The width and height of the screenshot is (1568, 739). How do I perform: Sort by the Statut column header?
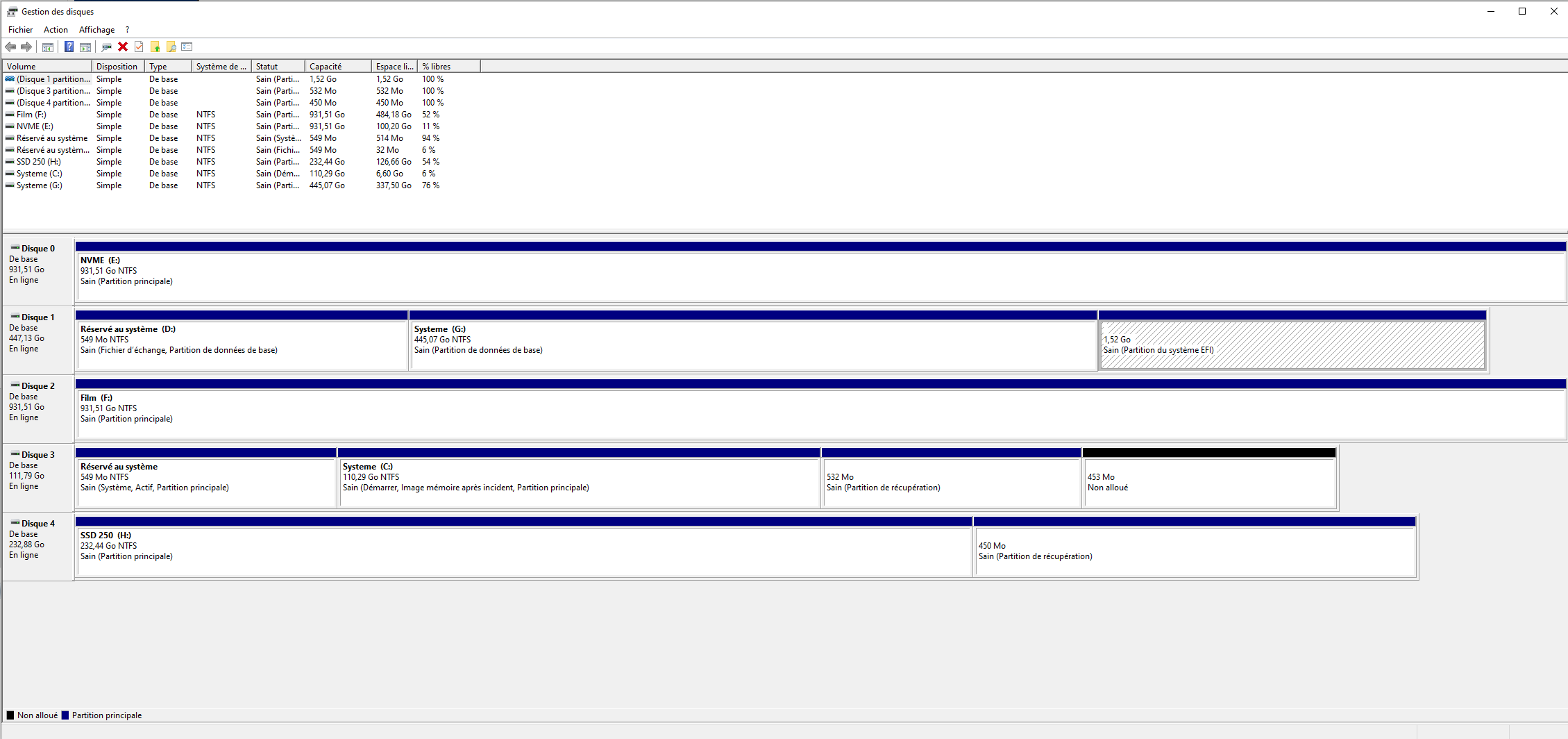278,67
